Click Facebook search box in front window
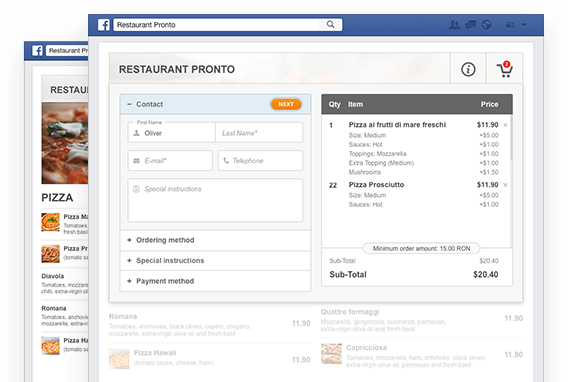 pos(227,25)
